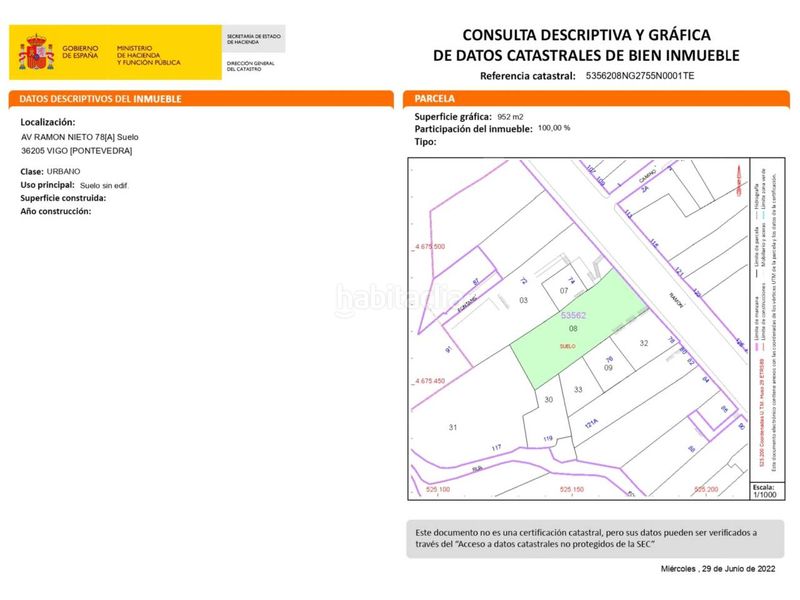Click 'Participación del inmueble:' label
This screenshot has height=600, width=800.
coord(473,129)
